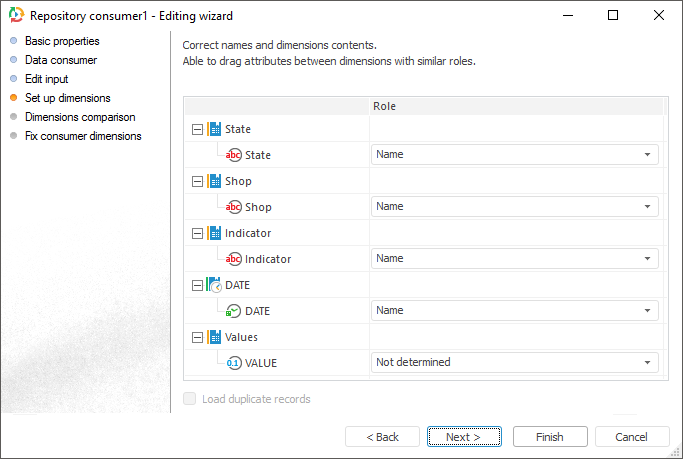Screen dimensions: 683x459
Task: Open the Role dropdown for VALUE attribute
Action: click(647, 363)
